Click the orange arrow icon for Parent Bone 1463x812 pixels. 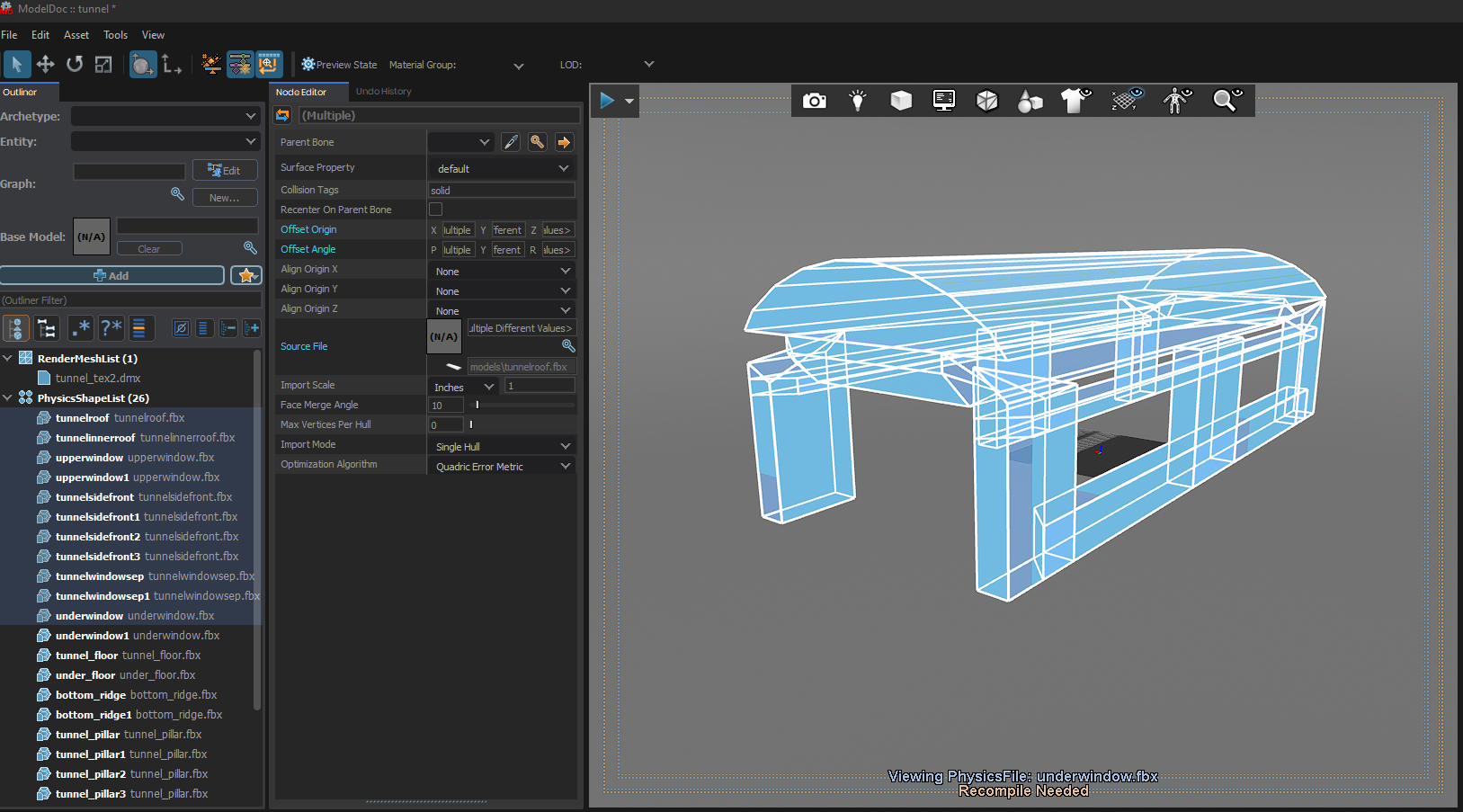coord(564,142)
